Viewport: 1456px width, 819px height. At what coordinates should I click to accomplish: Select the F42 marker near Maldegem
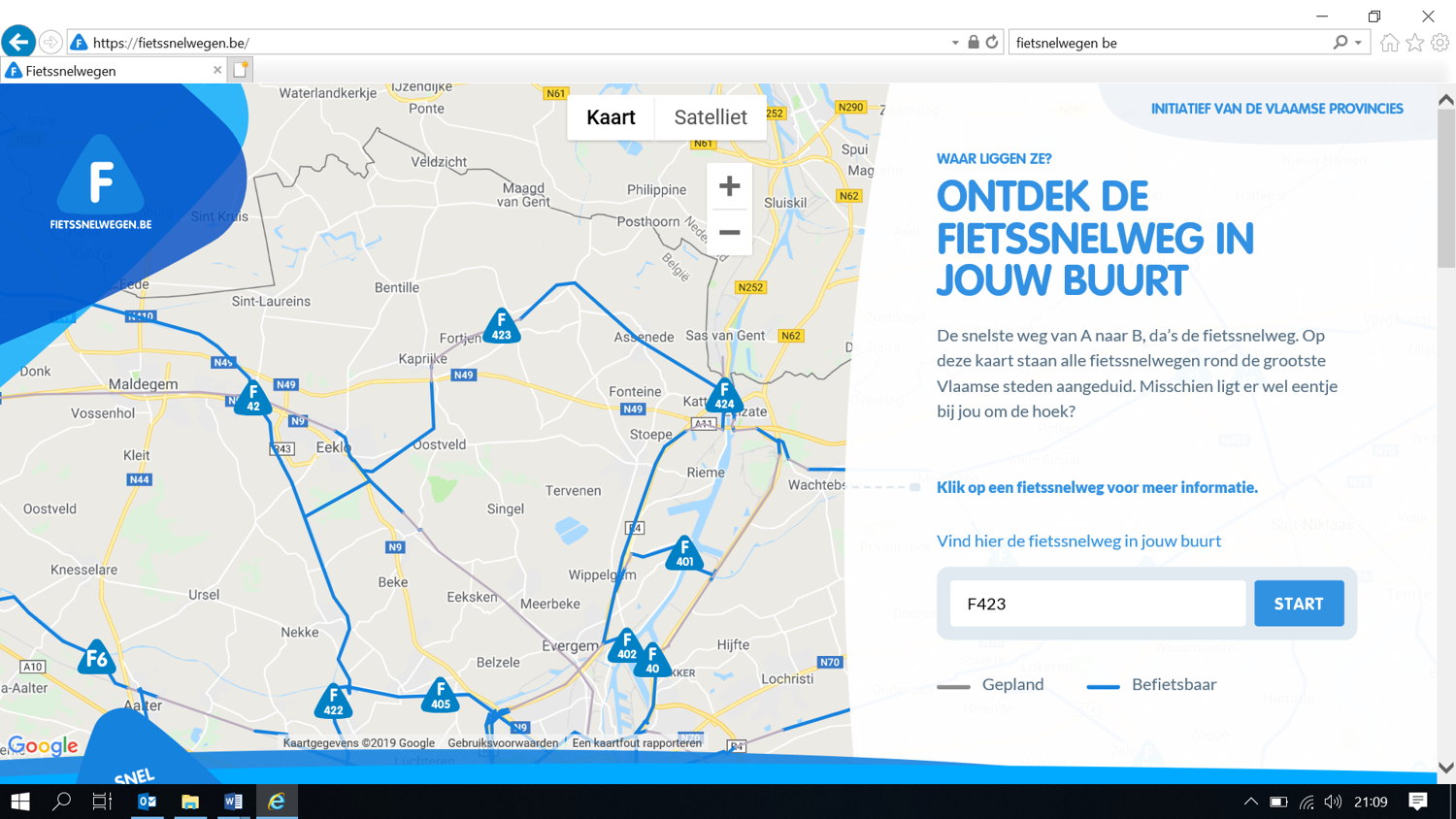click(253, 398)
